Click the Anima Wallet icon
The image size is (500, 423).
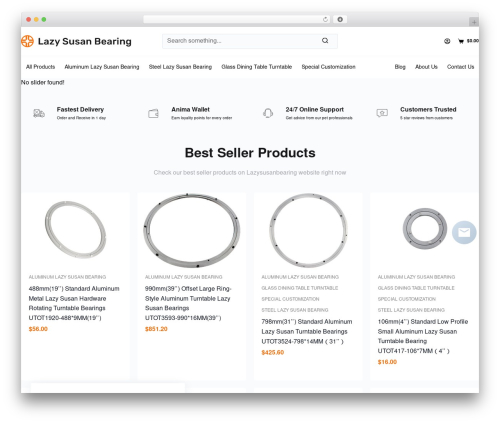(x=153, y=113)
